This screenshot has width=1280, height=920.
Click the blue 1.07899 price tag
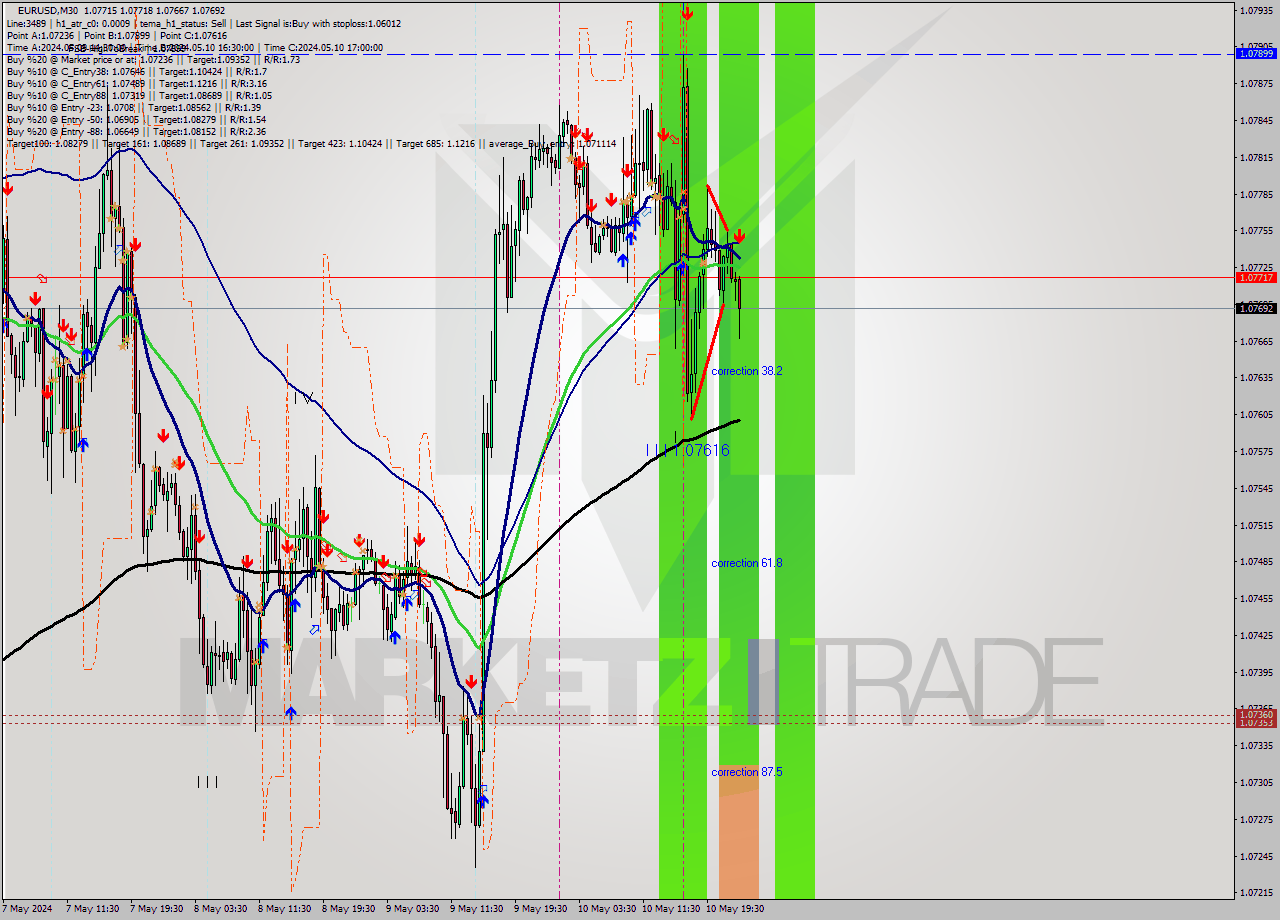pos(1256,54)
